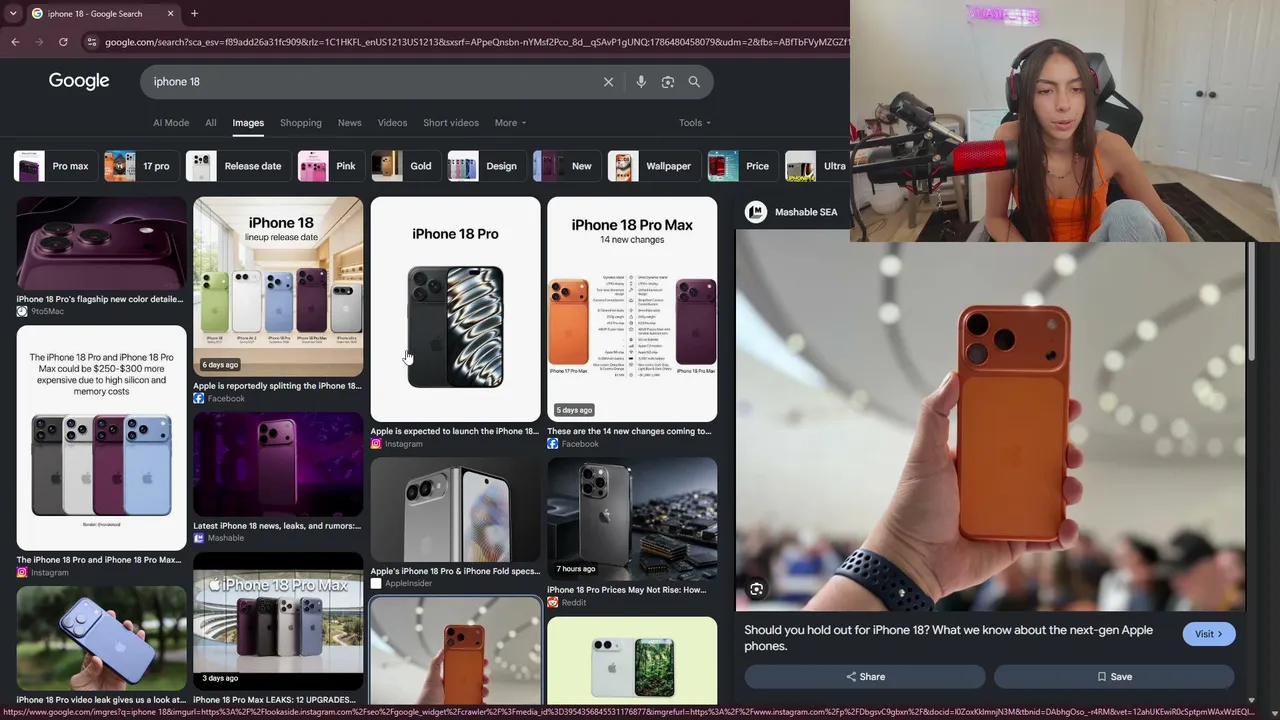Open the Videos tab
The image size is (1280, 720).
tap(392, 123)
